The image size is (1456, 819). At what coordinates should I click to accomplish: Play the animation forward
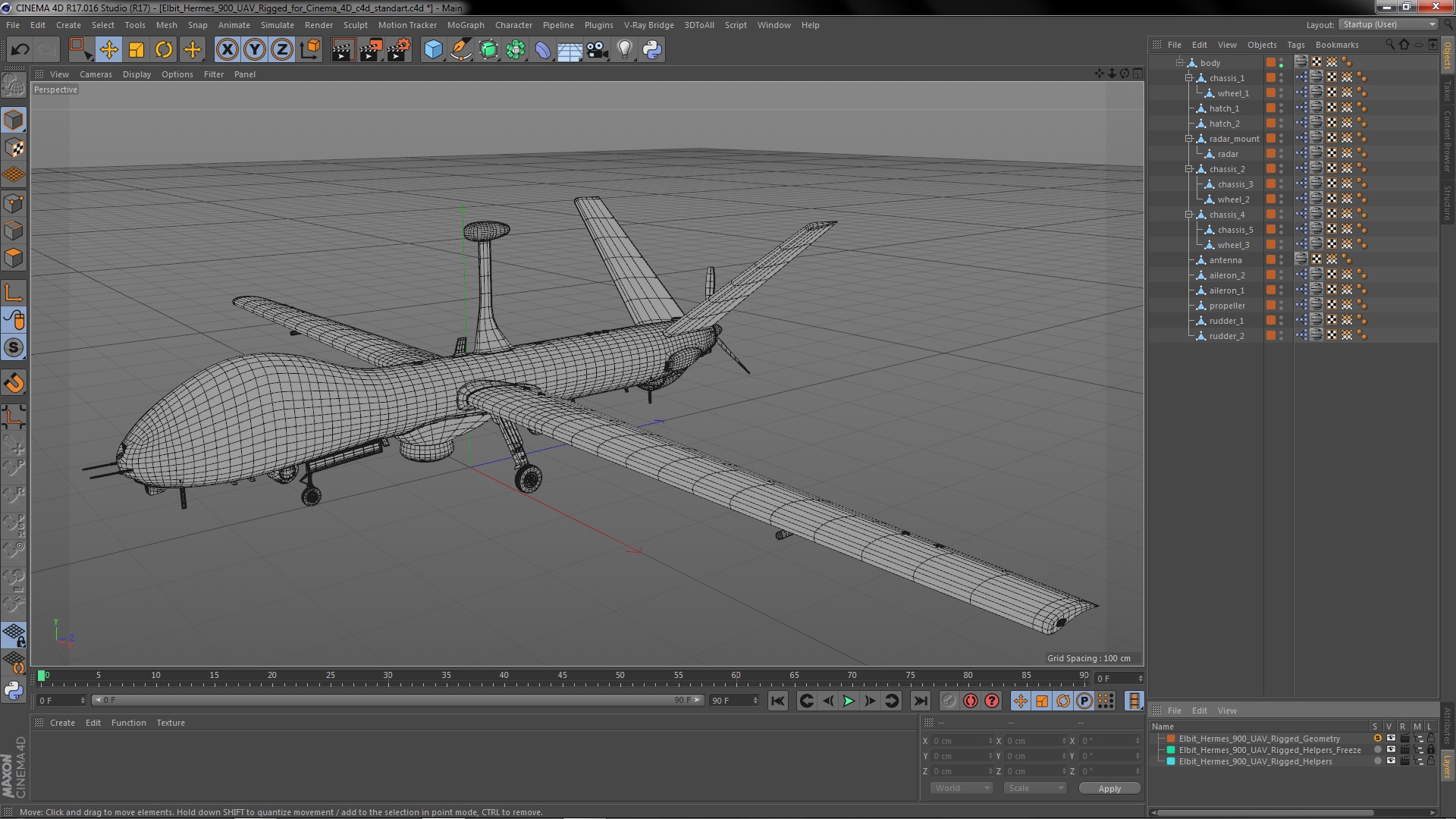(x=849, y=701)
